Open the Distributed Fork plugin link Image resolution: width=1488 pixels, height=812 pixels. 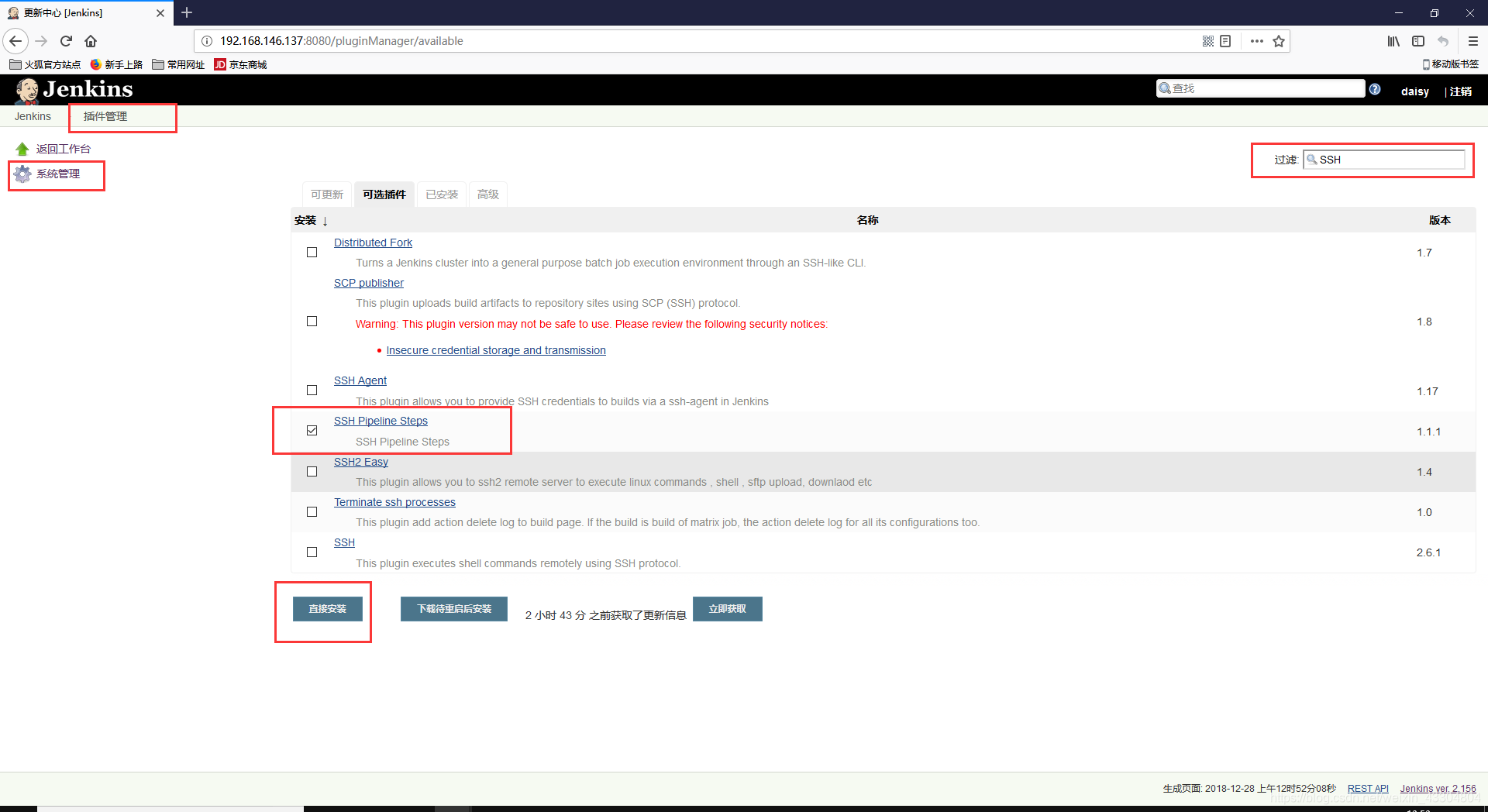coord(373,243)
